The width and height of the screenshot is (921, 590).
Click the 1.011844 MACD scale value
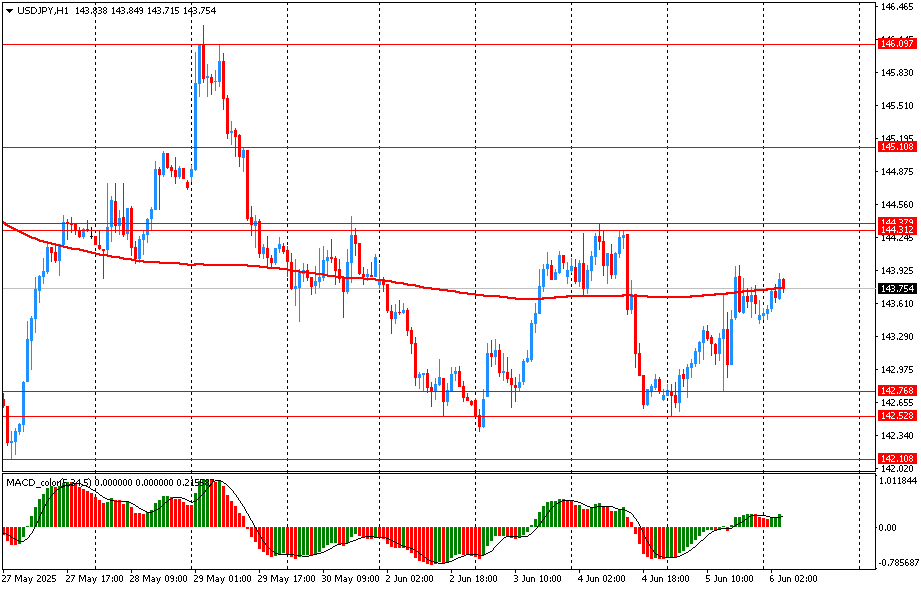coord(900,481)
